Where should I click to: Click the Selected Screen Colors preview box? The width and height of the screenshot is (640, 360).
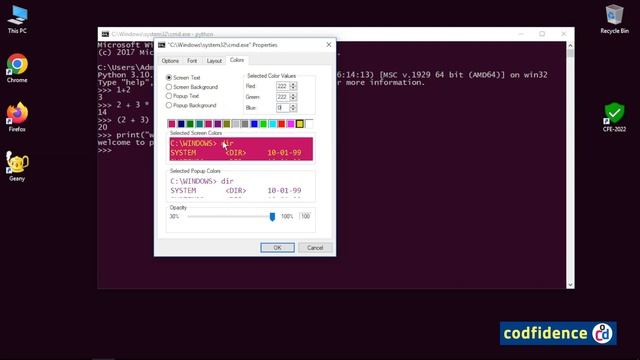coord(241,149)
